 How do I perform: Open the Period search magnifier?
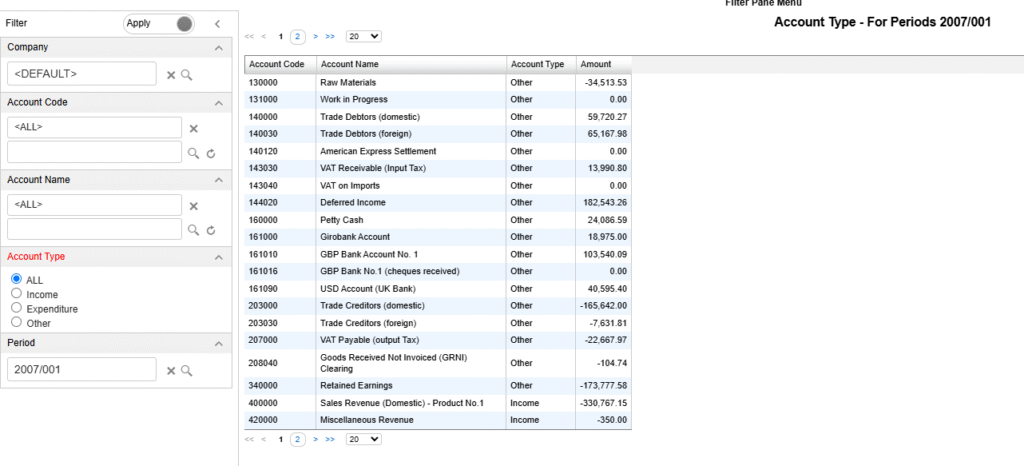(187, 370)
